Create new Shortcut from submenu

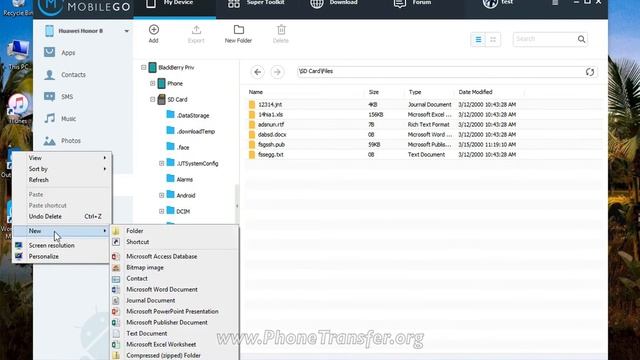(x=174, y=242)
